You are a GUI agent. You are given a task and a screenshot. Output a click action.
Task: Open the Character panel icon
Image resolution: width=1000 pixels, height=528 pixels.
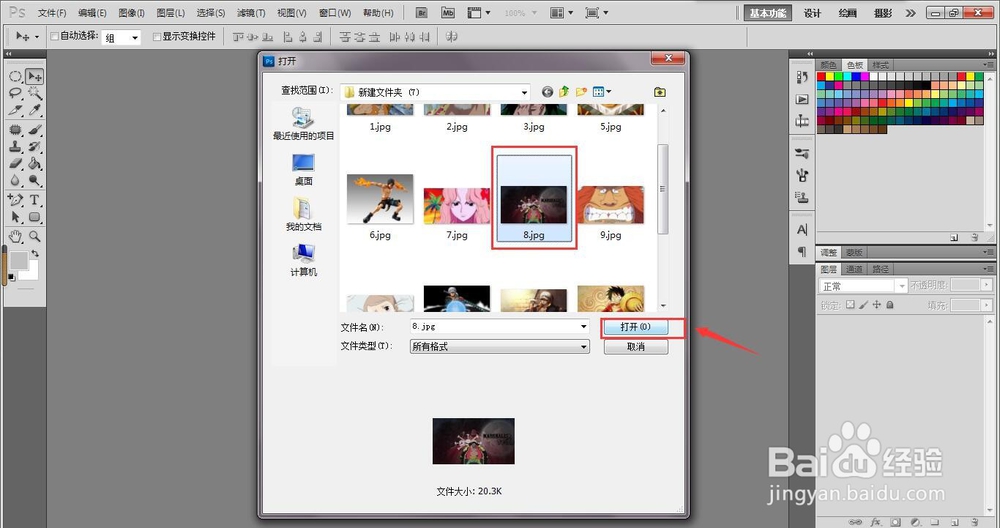(x=802, y=230)
